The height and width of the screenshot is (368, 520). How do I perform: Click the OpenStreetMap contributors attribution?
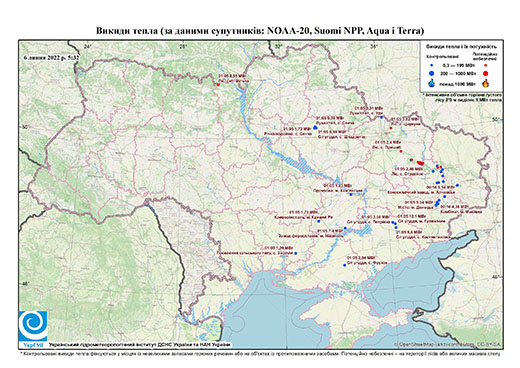click(x=448, y=344)
